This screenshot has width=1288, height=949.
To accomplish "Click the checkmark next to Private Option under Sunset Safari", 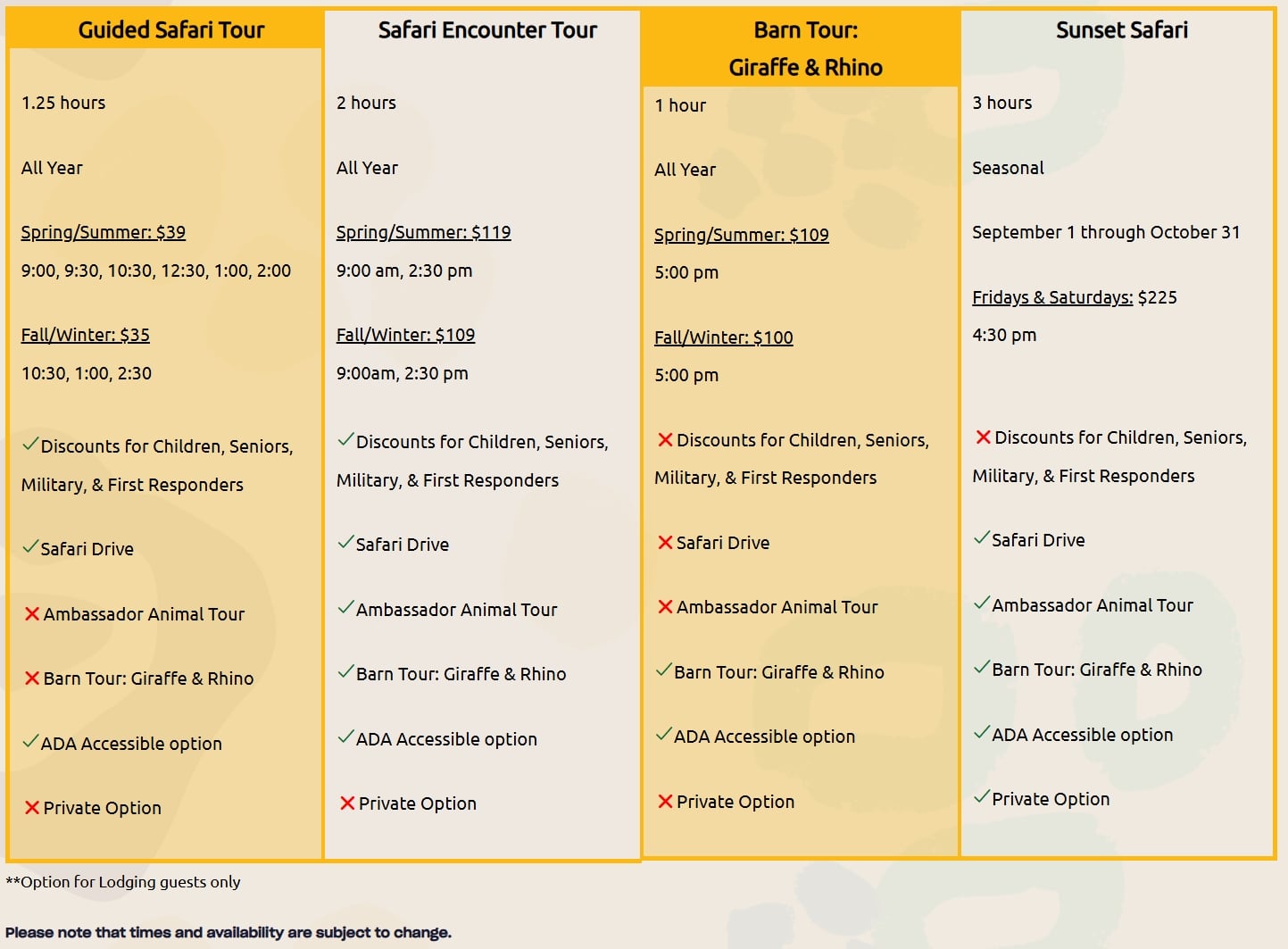I will 981,796.
